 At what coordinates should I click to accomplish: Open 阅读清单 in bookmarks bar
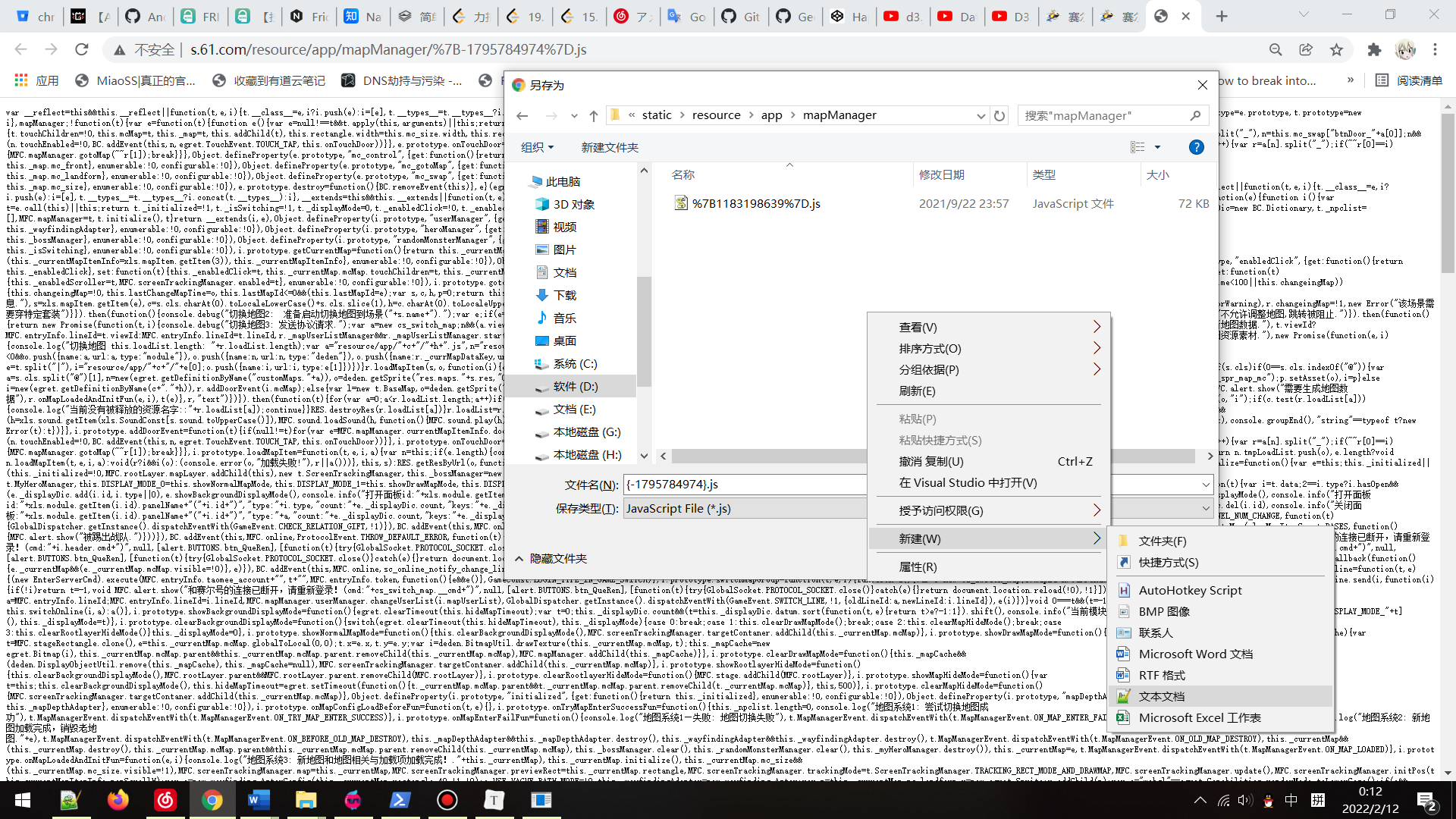pyautogui.click(x=1409, y=80)
